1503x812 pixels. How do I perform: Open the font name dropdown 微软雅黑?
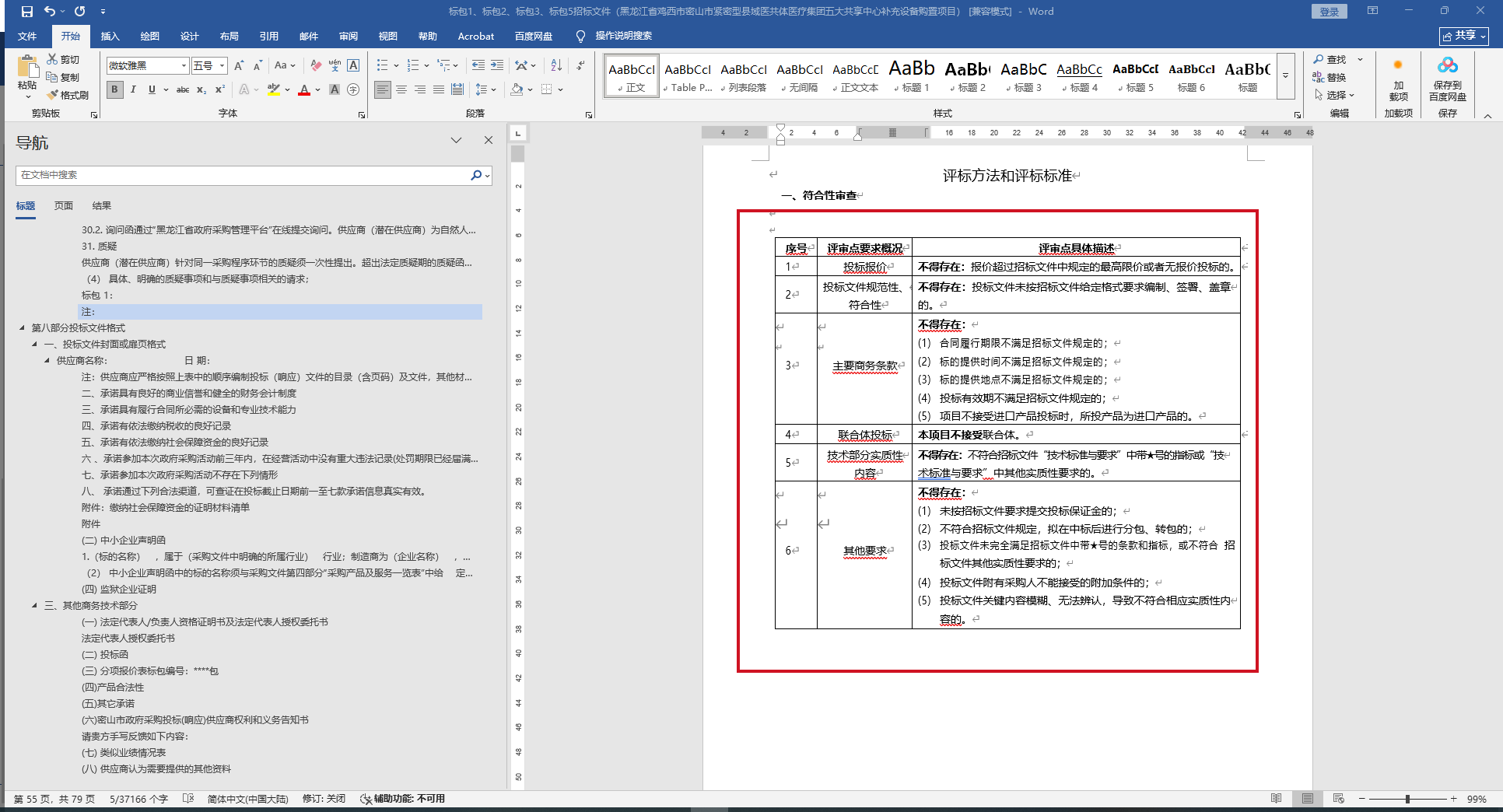point(148,65)
